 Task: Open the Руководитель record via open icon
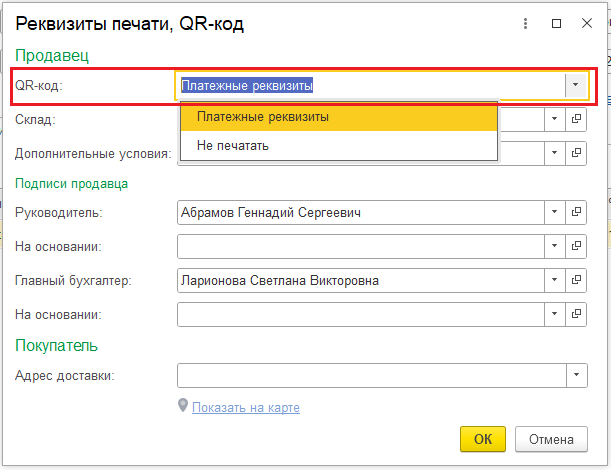click(x=576, y=212)
